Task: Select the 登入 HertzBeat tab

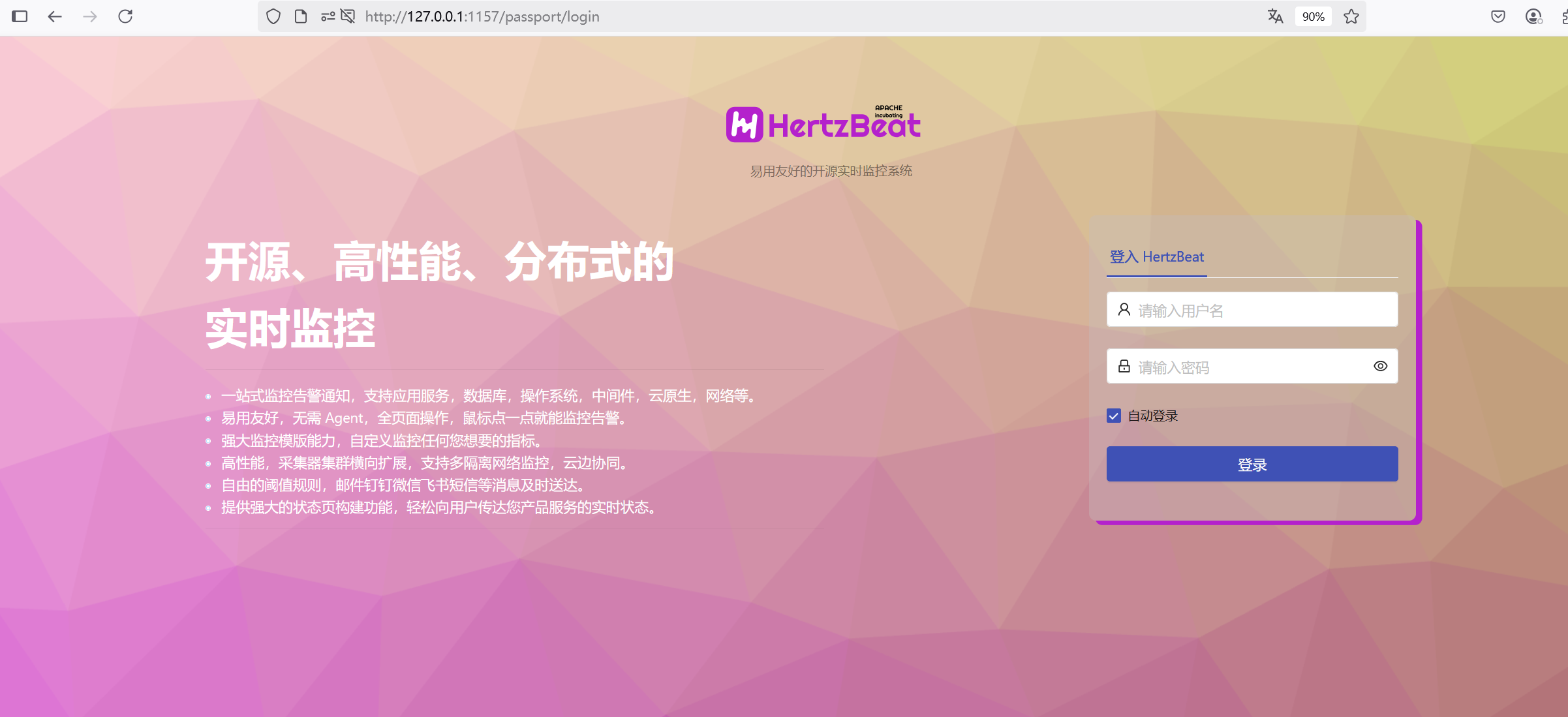Action: [1156, 257]
